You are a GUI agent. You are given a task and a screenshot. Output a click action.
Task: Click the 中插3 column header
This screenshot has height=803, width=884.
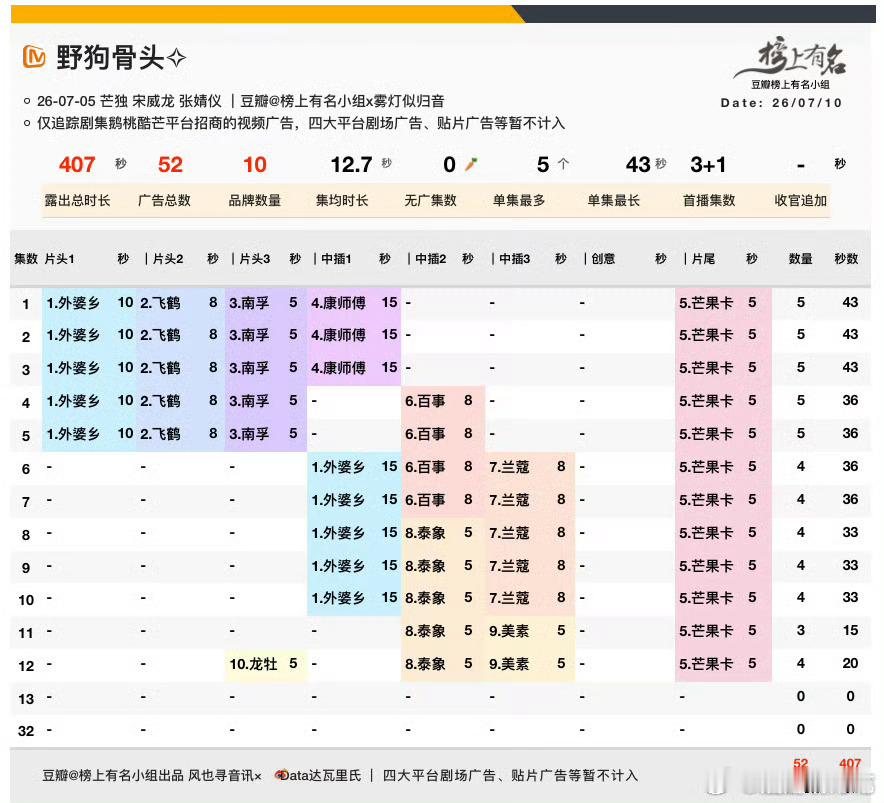[515, 259]
